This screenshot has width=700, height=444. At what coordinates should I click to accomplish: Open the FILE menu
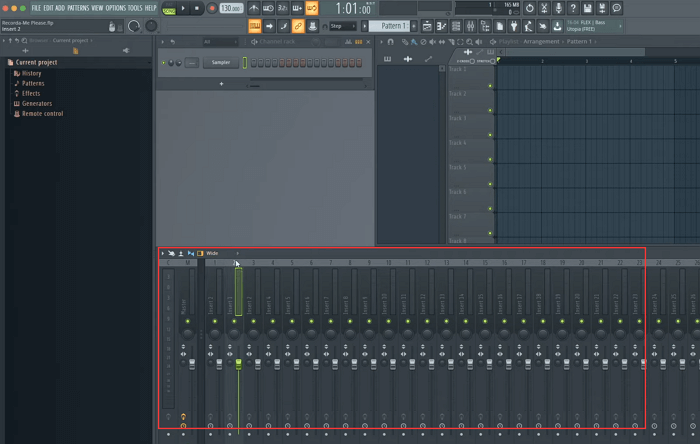pos(36,8)
